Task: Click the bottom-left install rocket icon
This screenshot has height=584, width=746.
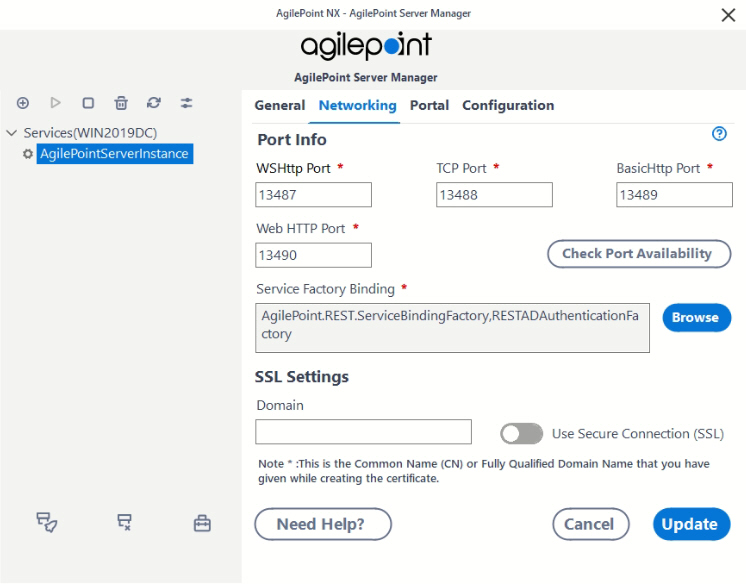Action: (47, 522)
